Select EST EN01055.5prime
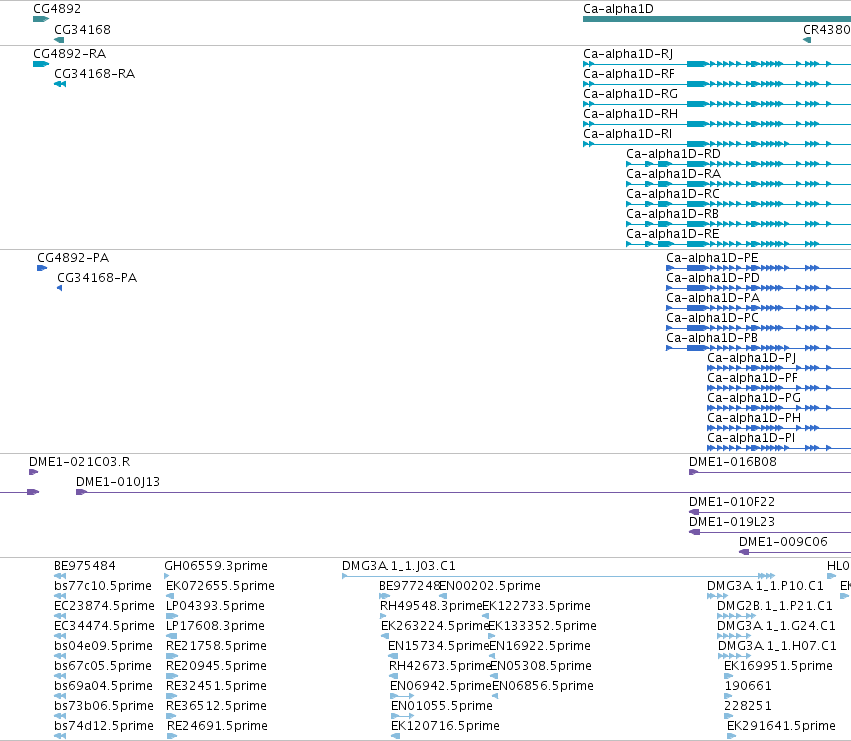This screenshot has width=851, height=741. [x=403, y=716]
